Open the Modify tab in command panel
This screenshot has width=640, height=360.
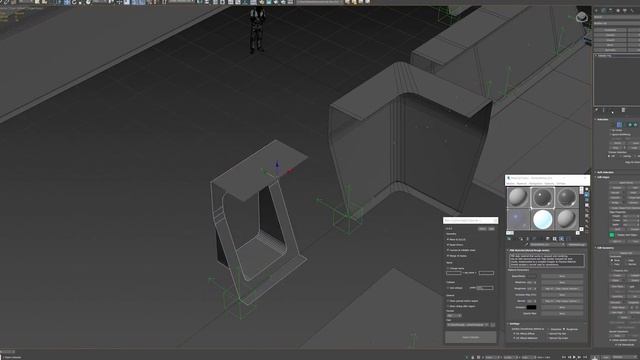coord(604,10)
